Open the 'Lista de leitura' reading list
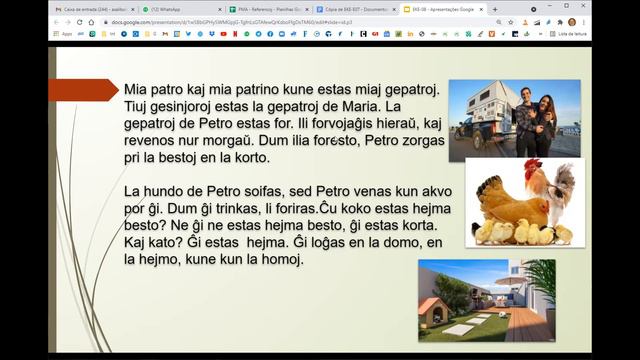The height and width of the screenshot is (360, 640). pyautogui.click(x=568, y=34)
